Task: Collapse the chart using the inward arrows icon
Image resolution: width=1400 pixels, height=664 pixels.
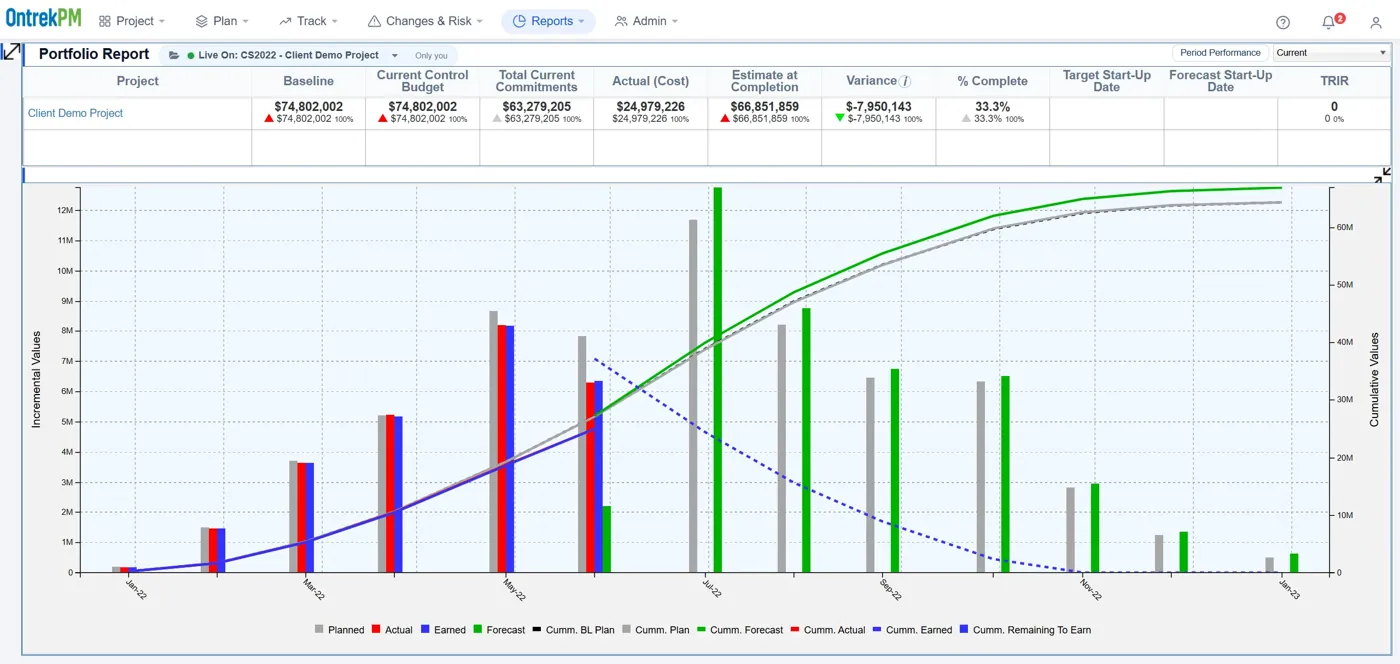Action: pos(1382,176)
